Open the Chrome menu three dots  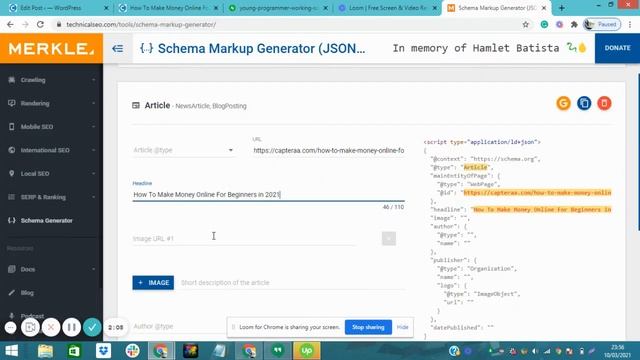pyautogui.click(x=631, y=24)
